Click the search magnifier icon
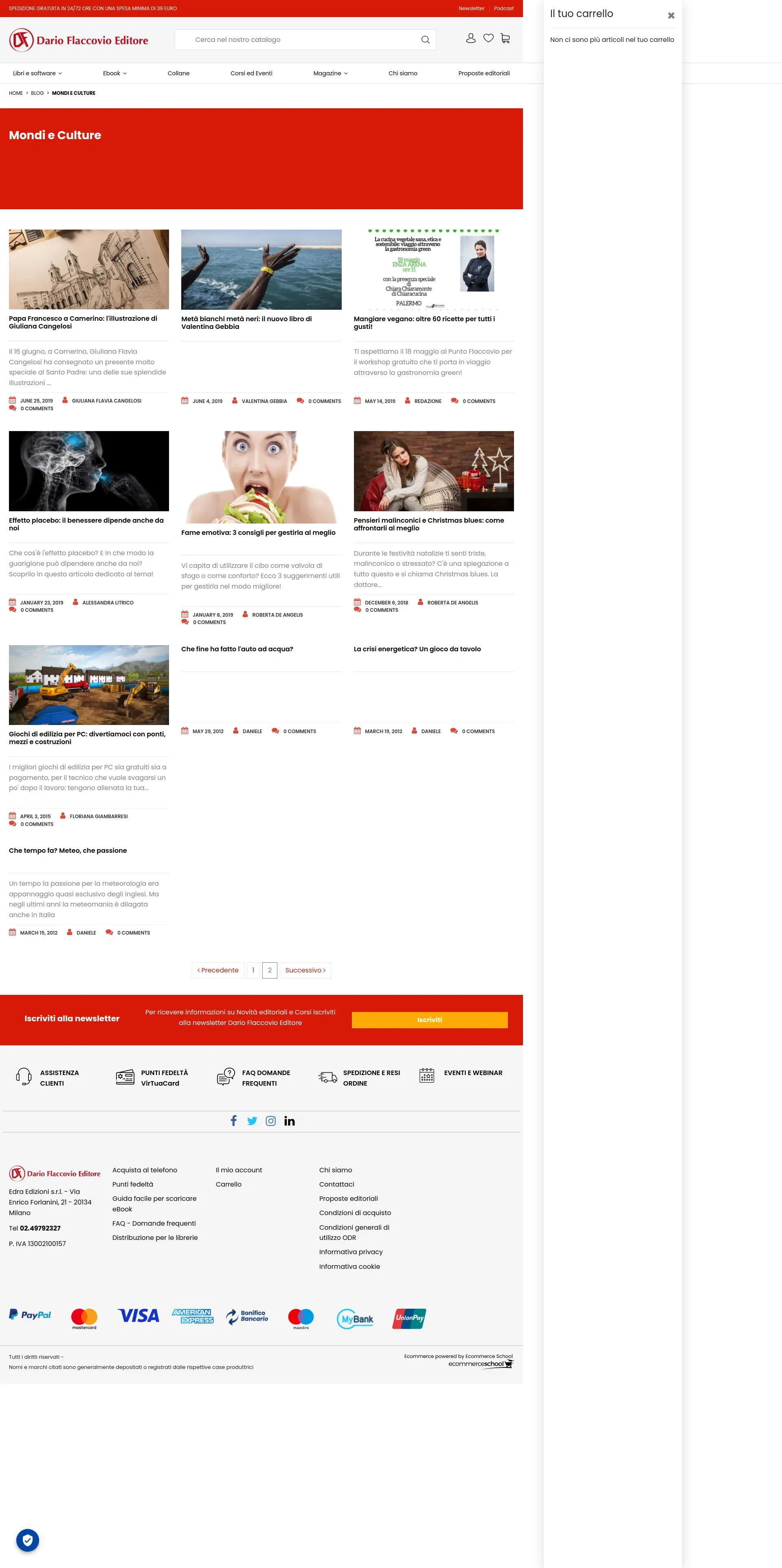782x1568 pixels. coord(425,40)
